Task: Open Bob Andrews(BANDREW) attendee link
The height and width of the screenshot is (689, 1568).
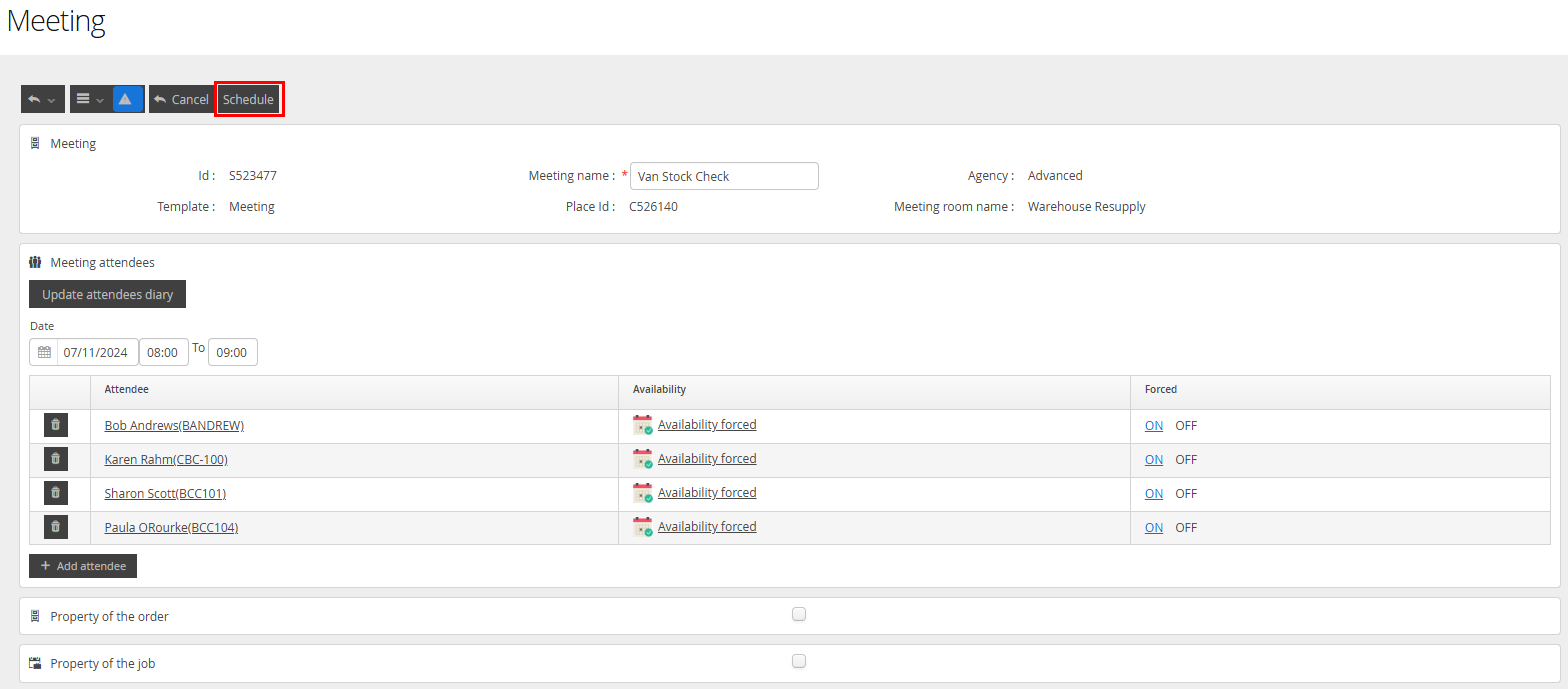Action: coord(174,426)
